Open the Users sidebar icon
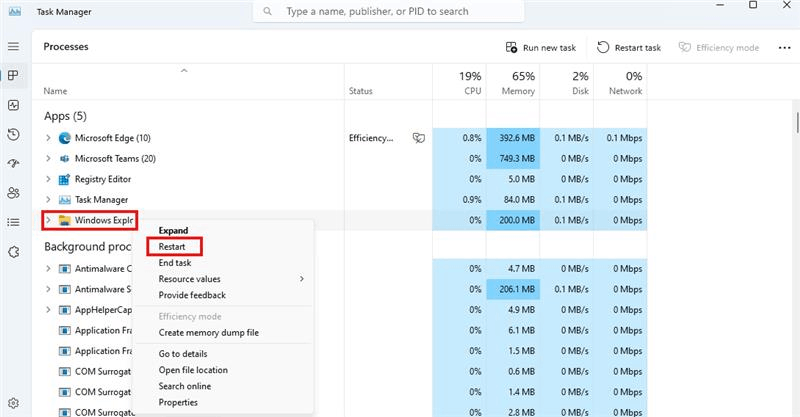 (x=13, y=193)
